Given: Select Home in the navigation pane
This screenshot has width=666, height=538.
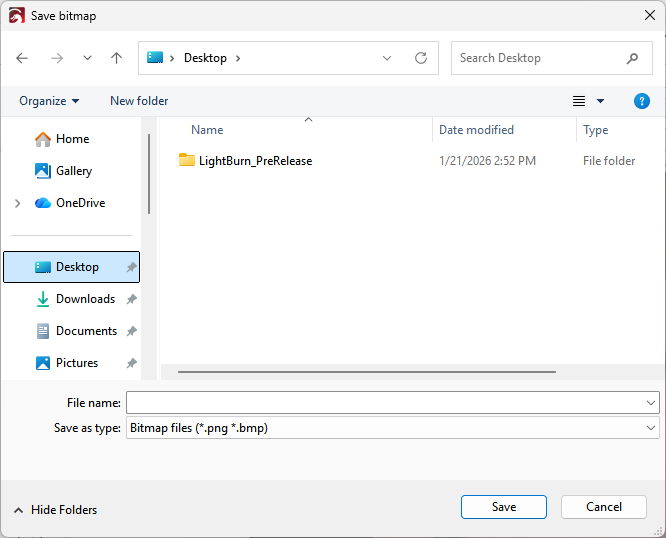Looking at the screenshot, I should point(72,139).
